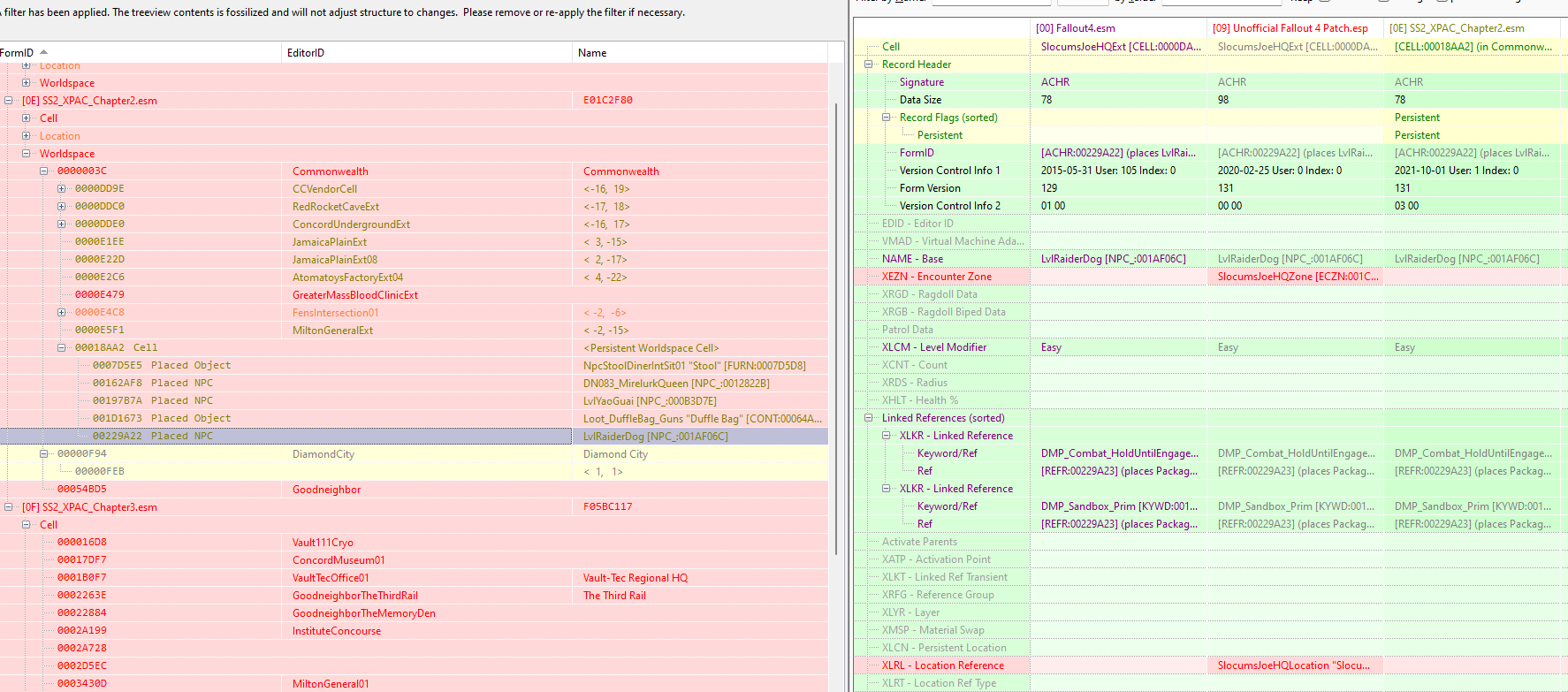The image size is (1568, 692).
Task: Expand the Cell node under SS2_XPAC_Chapter2.esm
Action: coord(27,118)
